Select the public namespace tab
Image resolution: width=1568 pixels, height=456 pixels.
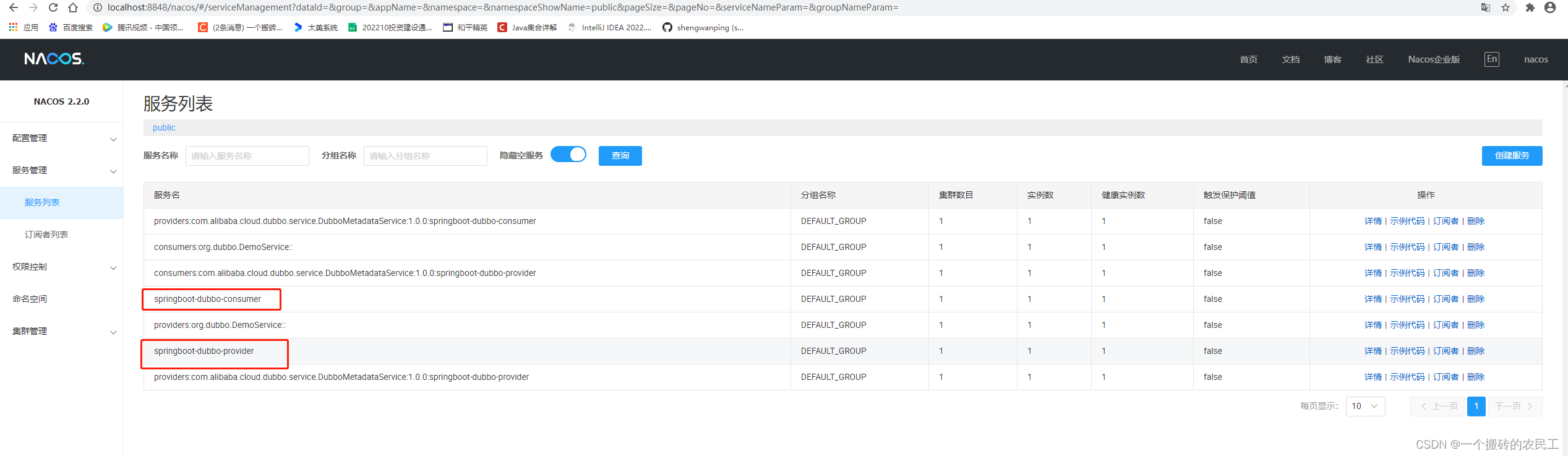(164, 127)
